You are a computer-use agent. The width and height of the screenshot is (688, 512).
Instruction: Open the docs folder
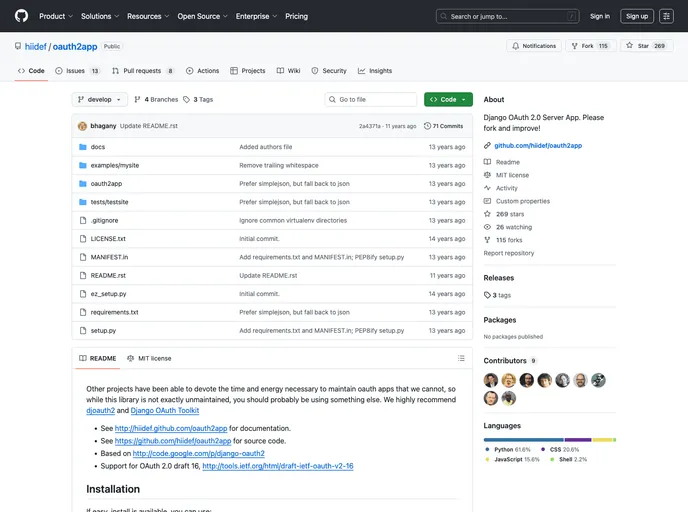pyautogui.click(x=98, y=147)
